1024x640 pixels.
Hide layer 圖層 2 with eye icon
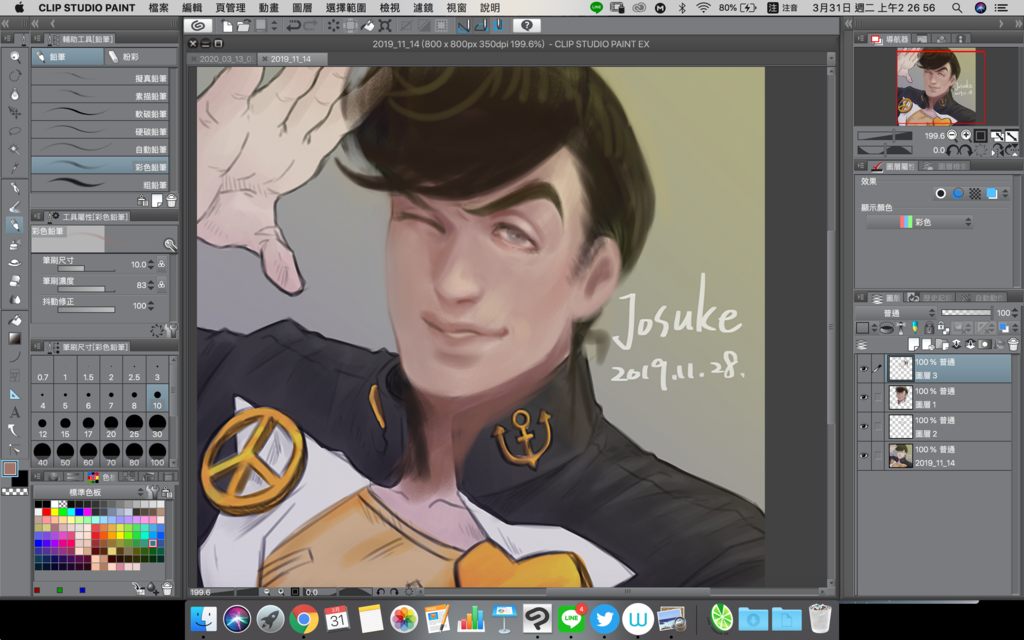pyautogui.click(x=863, y=426)
